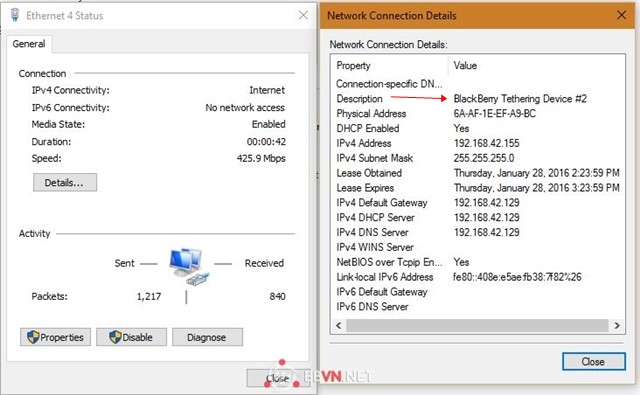The width and height of the screenshot is (640, 395).
Task: Click the horizontal scrollbar thumb in details list
Action: point(477,325)
